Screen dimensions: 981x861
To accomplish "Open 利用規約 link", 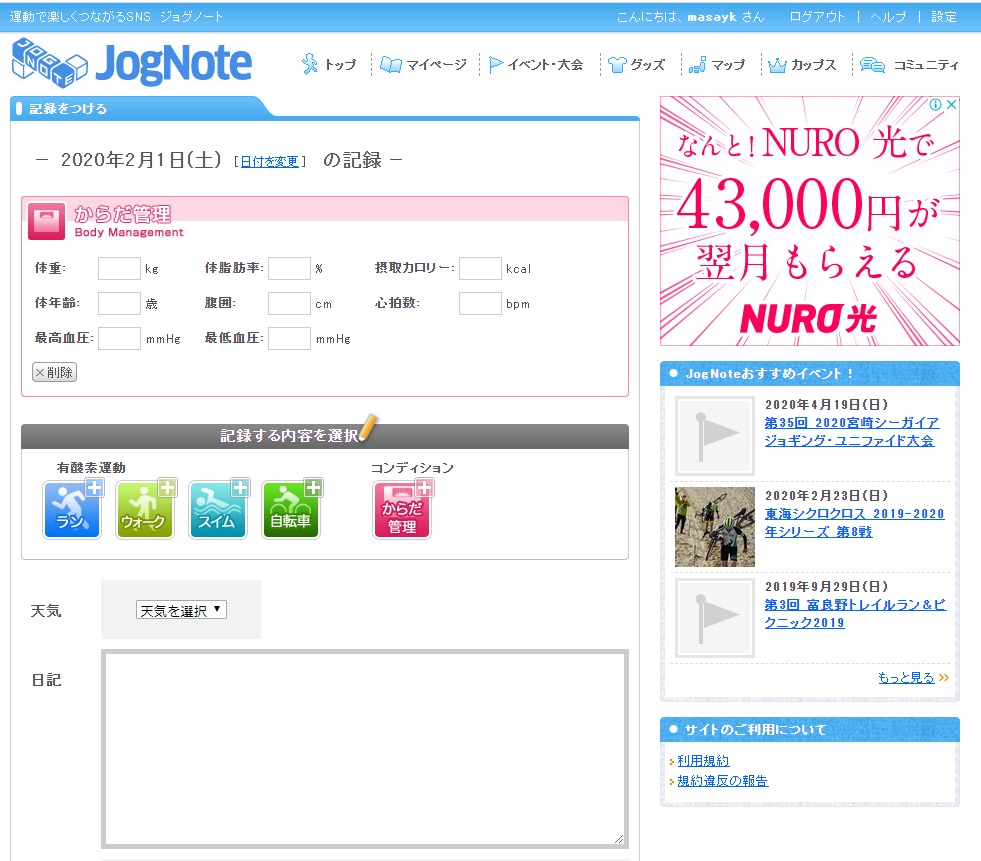I will tap(703, 761).
